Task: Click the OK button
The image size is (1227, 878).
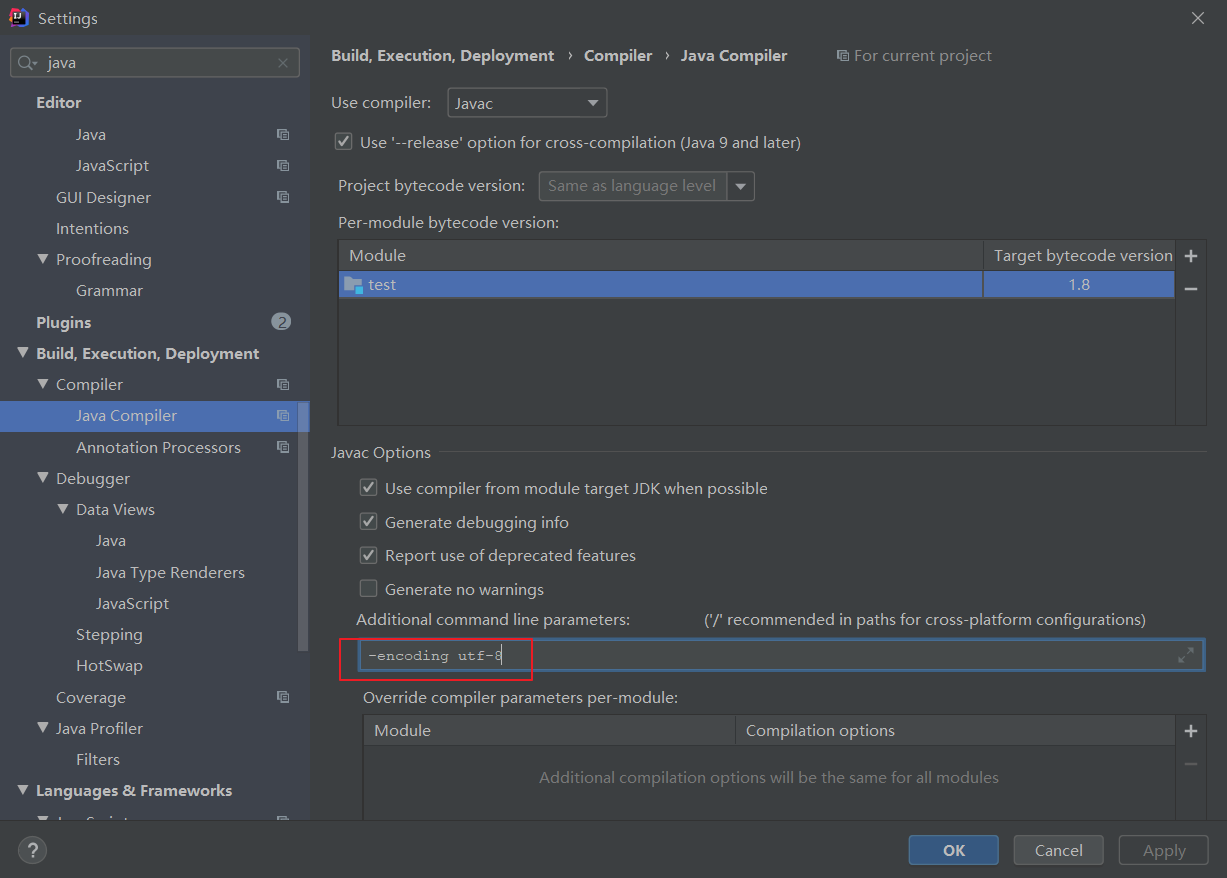Action: (954, 850)
